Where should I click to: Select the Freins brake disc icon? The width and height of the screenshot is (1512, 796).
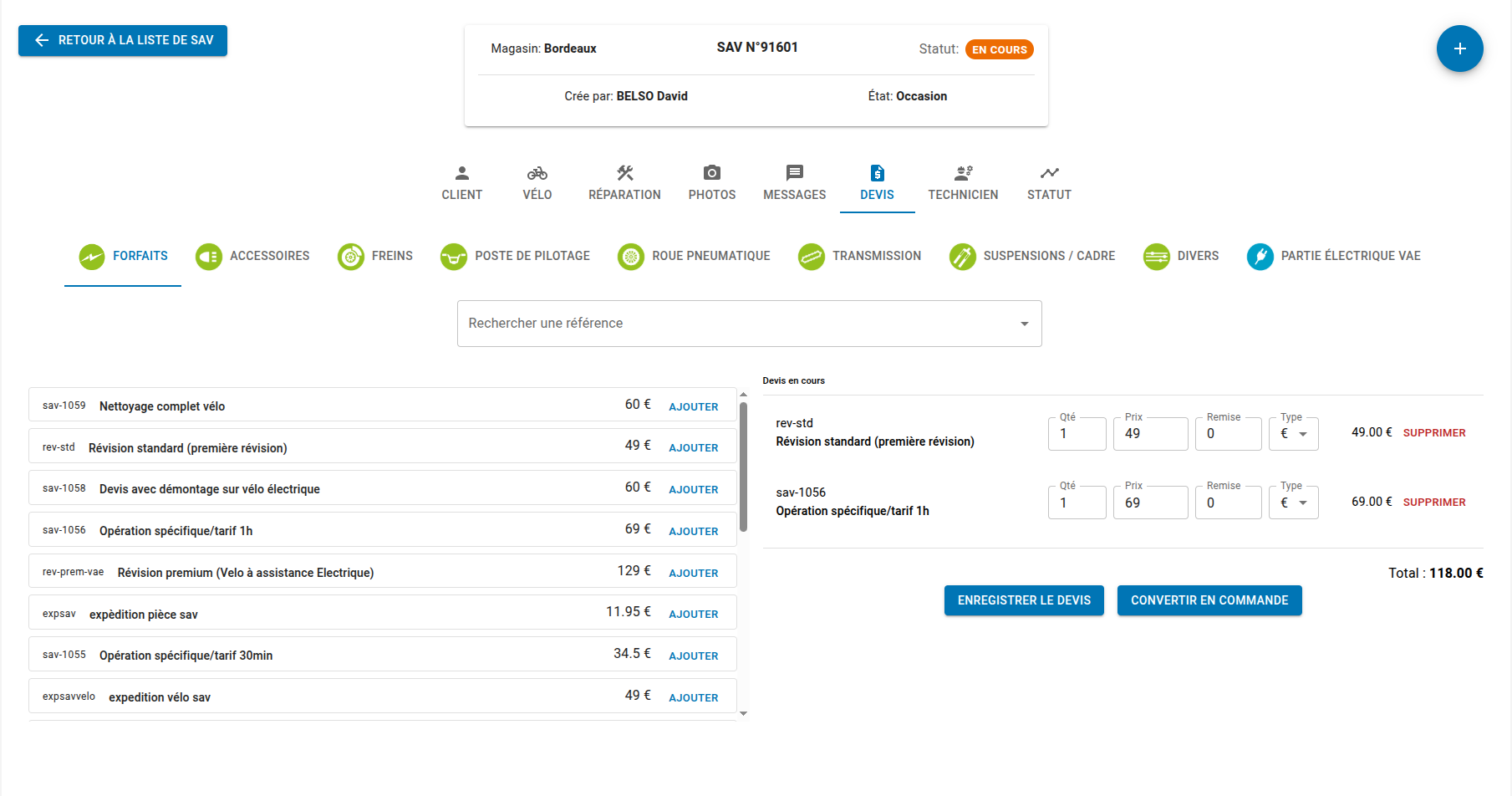(x=351, y=257)
